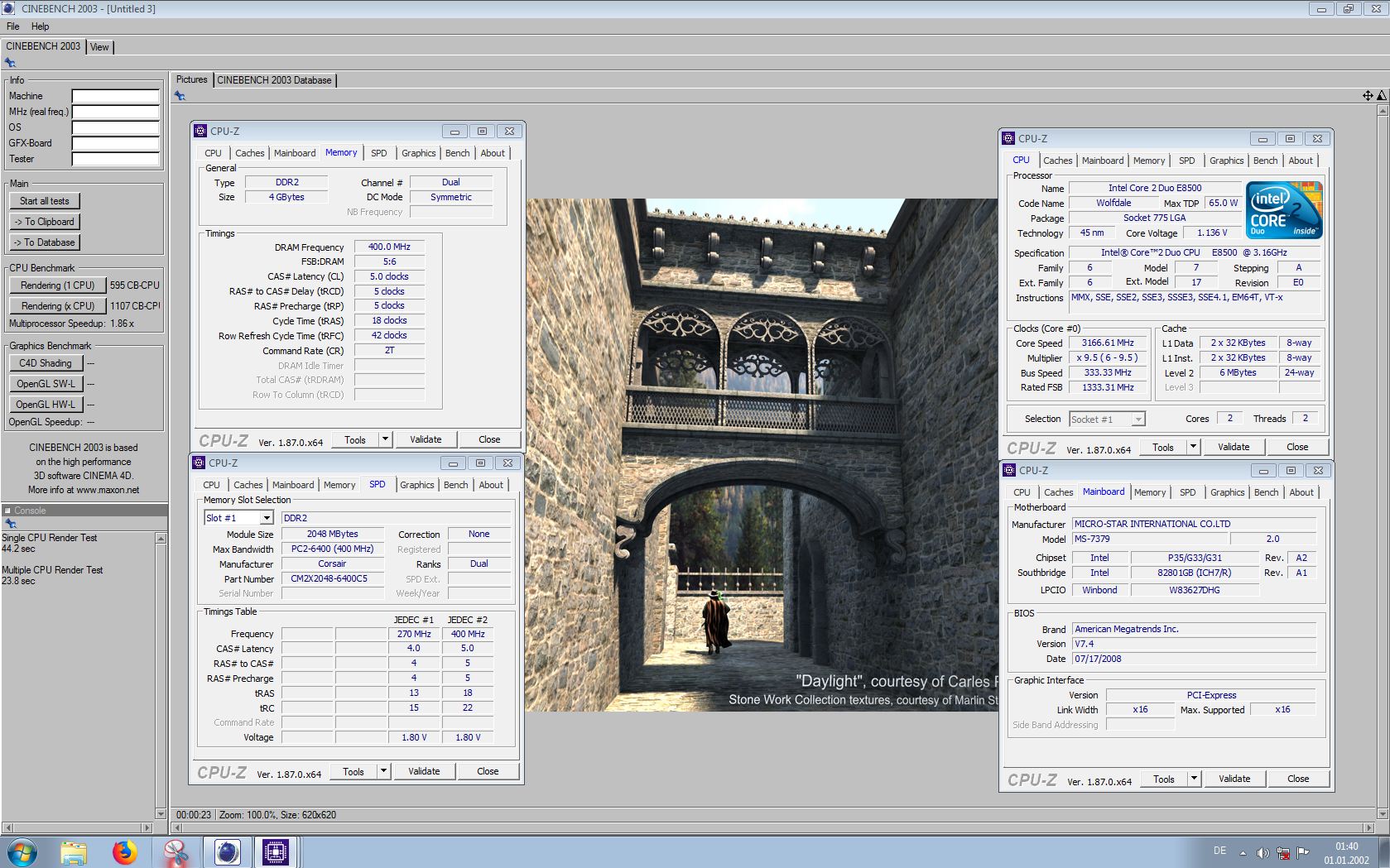Click Validate in CPU-Z Mainboard window
Screen dimensions: 1390x868
click(1234, 779)
